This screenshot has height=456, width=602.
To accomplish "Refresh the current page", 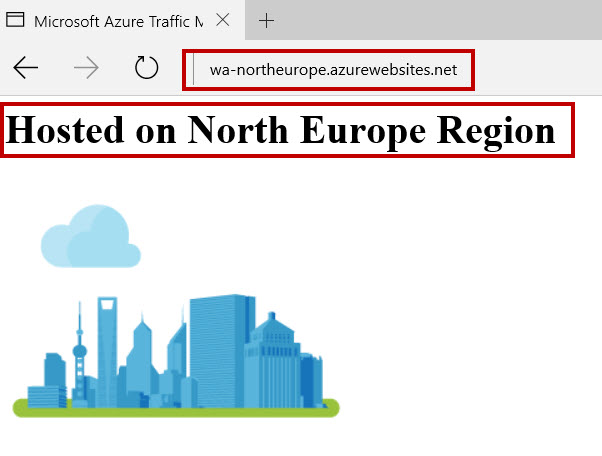I will 146,68.
